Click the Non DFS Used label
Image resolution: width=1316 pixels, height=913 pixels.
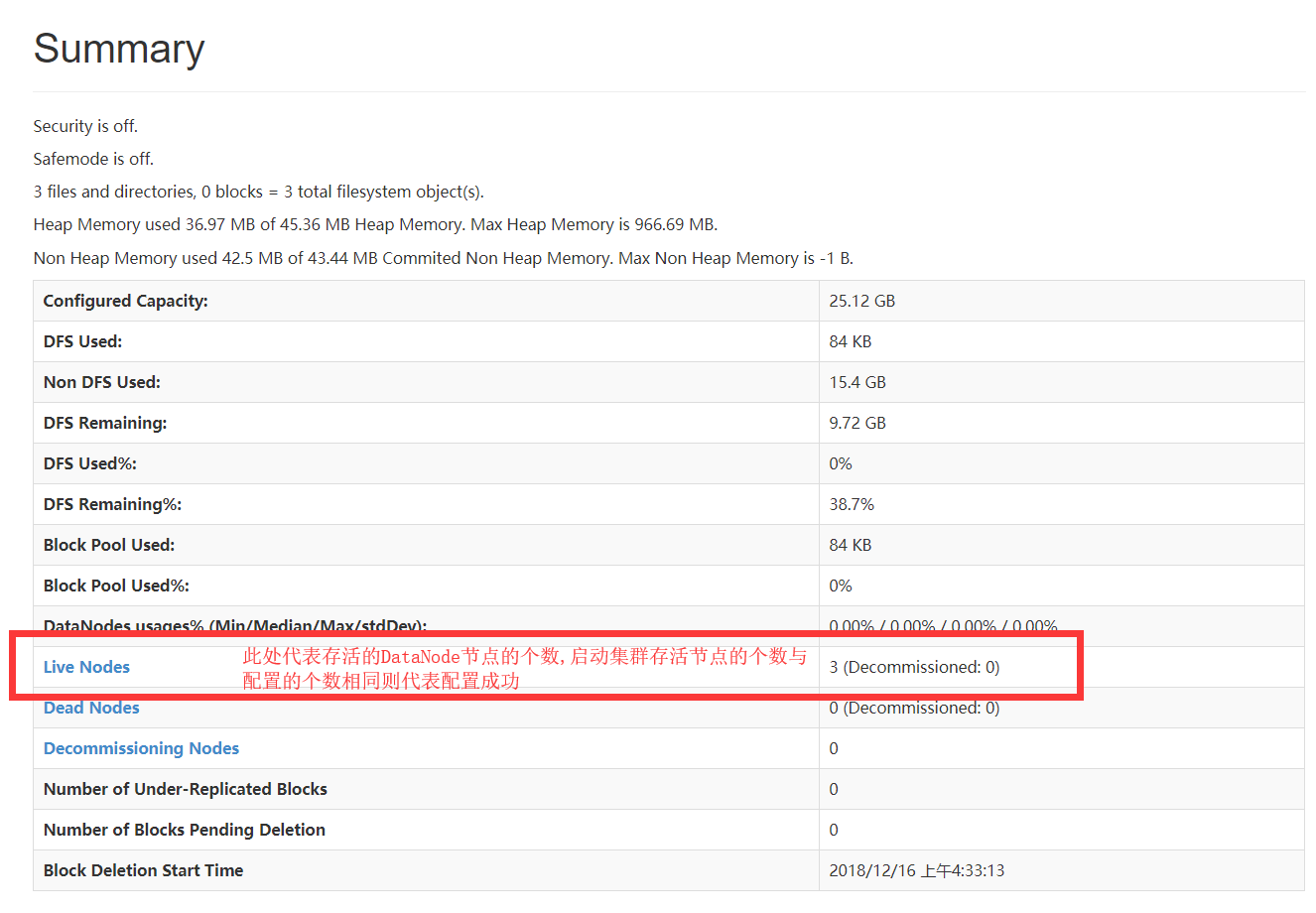(x=102, y=382)
